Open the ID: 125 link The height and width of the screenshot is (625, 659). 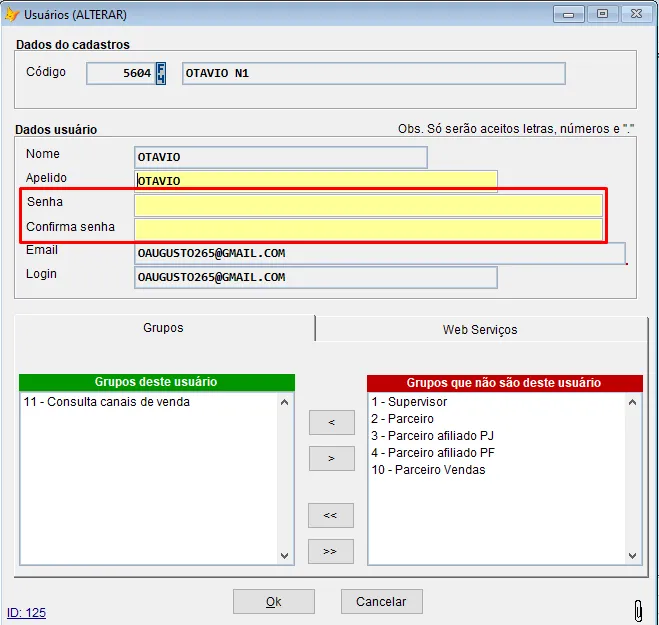(x=26, y=612)
